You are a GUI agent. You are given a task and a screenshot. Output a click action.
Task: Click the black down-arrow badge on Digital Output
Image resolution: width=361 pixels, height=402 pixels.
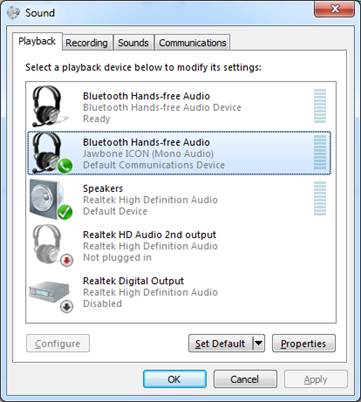click(x=67, y=307)
